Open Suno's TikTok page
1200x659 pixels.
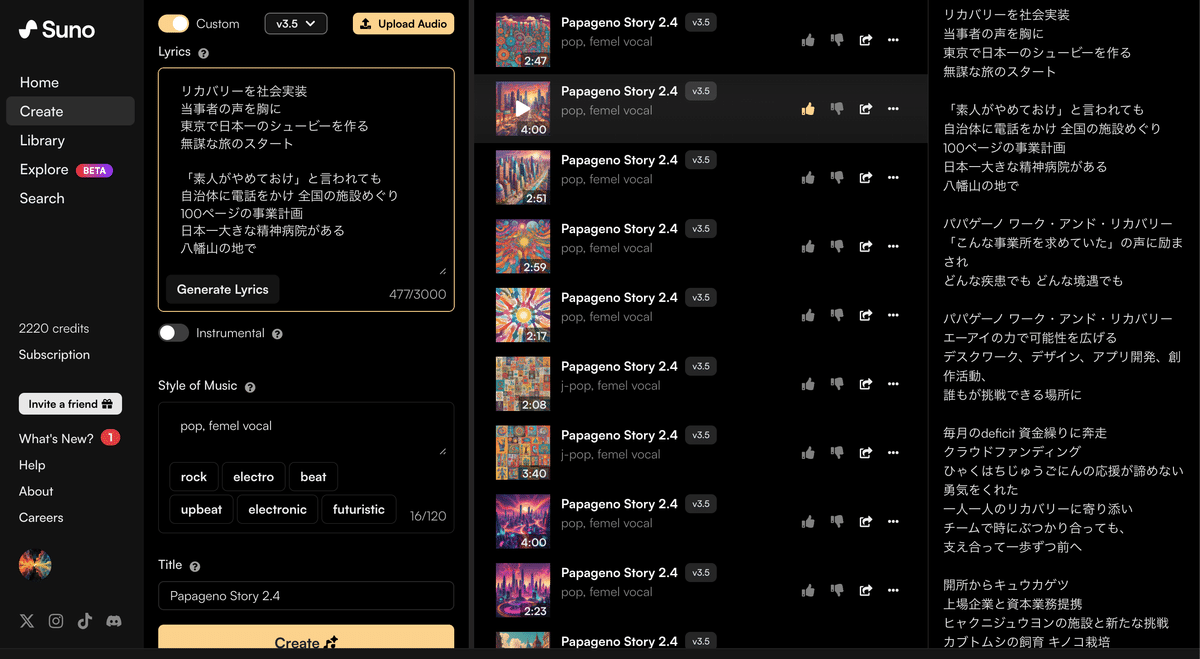85,621
